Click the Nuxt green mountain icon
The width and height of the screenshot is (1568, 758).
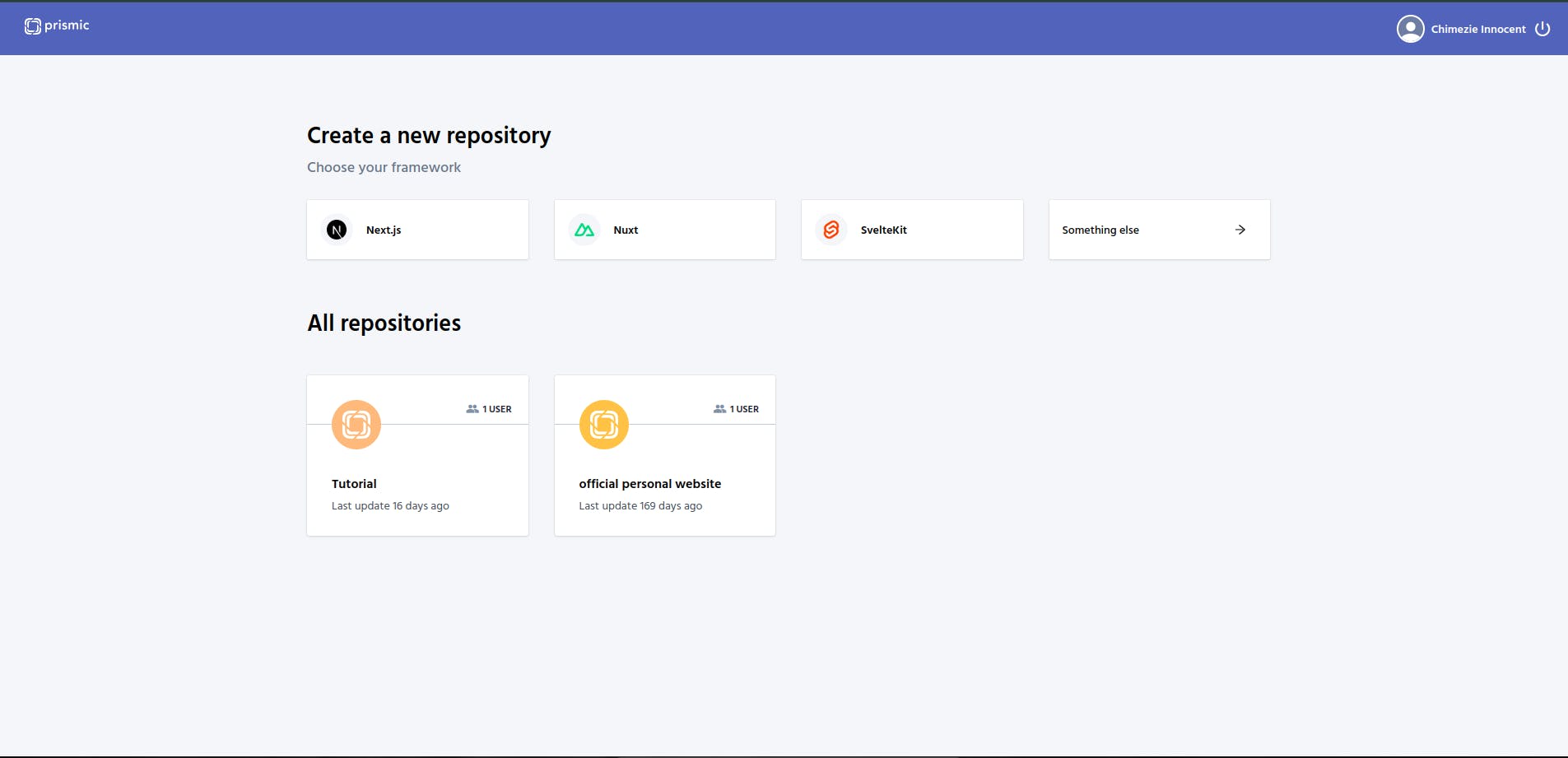[584, 230]
